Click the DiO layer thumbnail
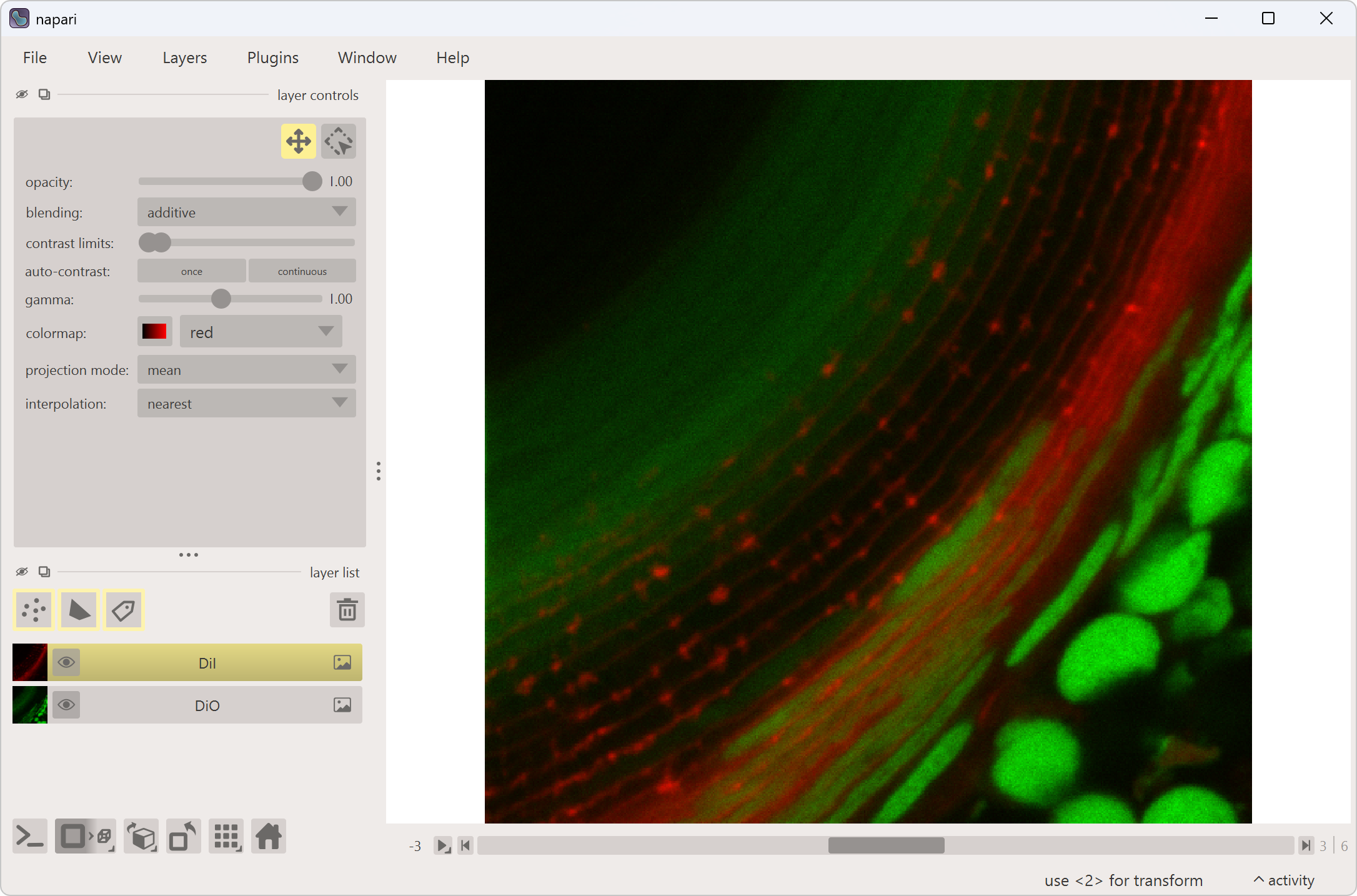Screen dimensions: 1357x896 30,705
